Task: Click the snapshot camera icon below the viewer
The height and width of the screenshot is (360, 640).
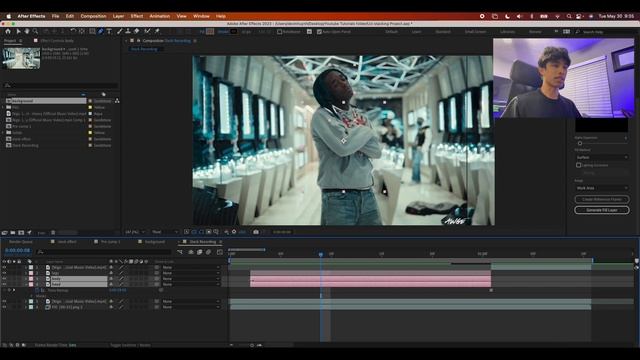Action: click(x=256, y=232)
